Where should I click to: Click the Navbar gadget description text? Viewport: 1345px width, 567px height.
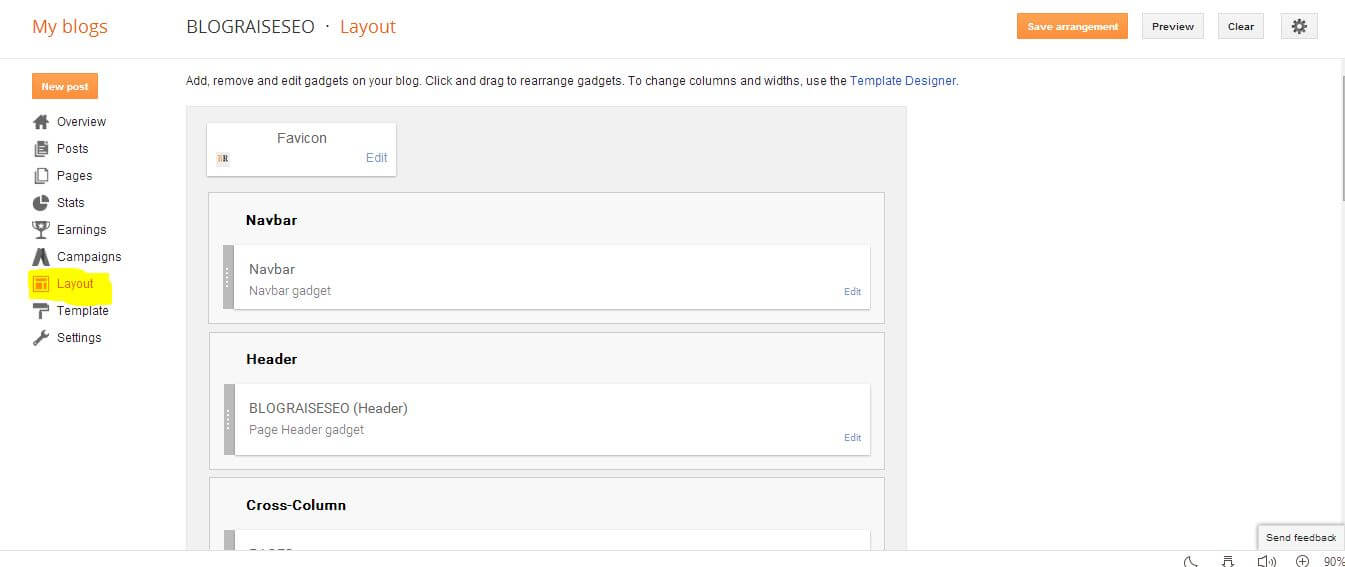pos(290,291)
